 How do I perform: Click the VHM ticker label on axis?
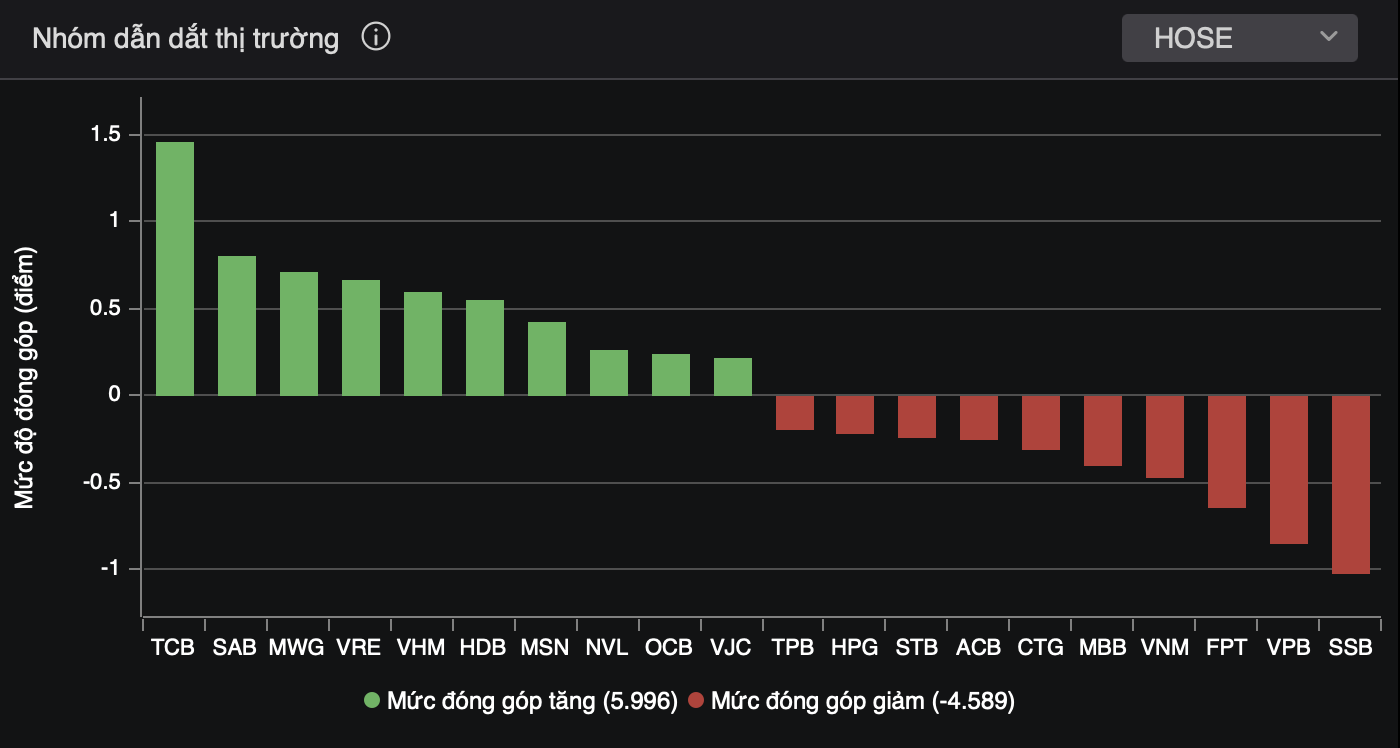(x=421, y=647)
